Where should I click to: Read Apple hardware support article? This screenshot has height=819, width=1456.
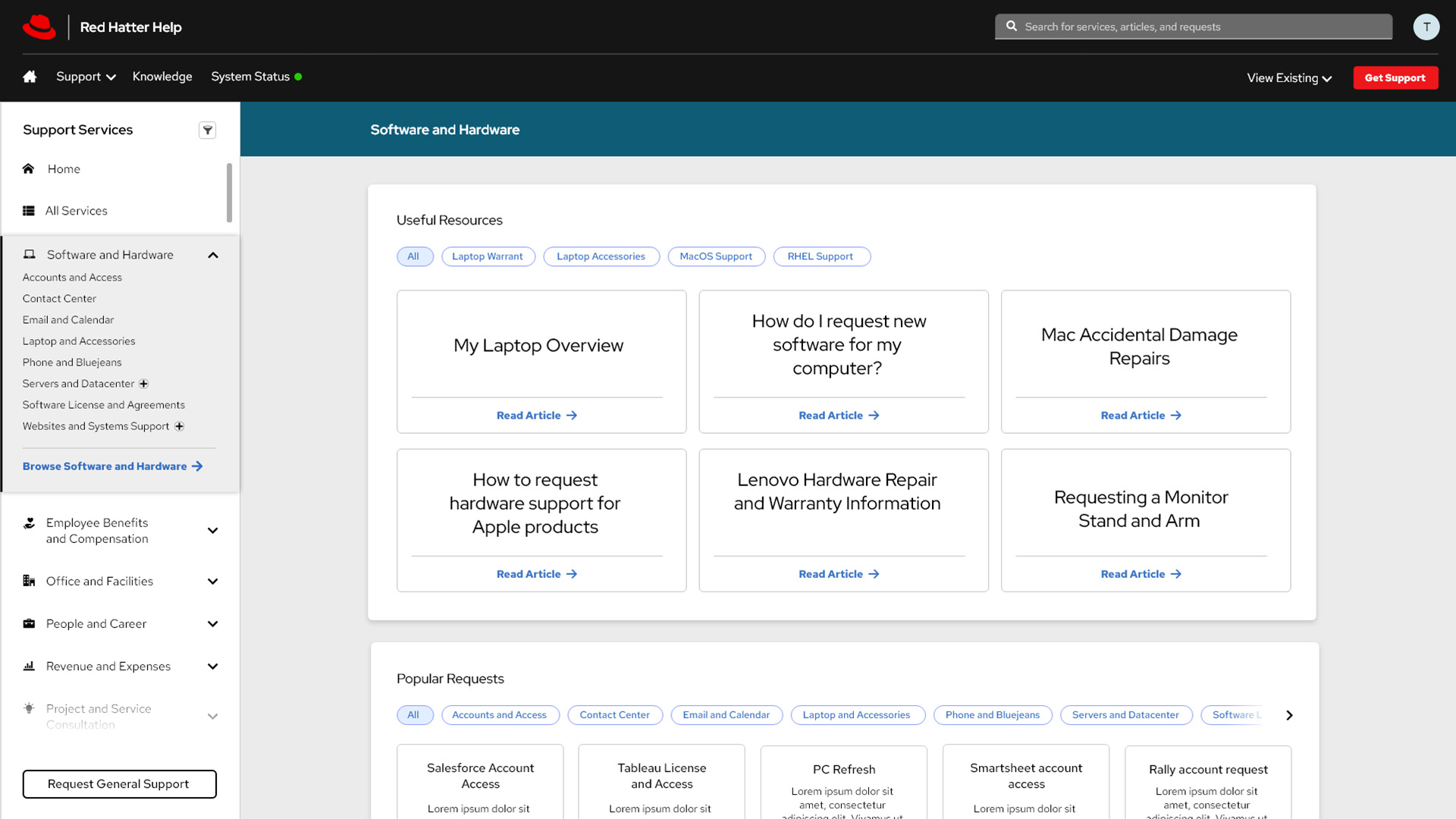[537, 574]
